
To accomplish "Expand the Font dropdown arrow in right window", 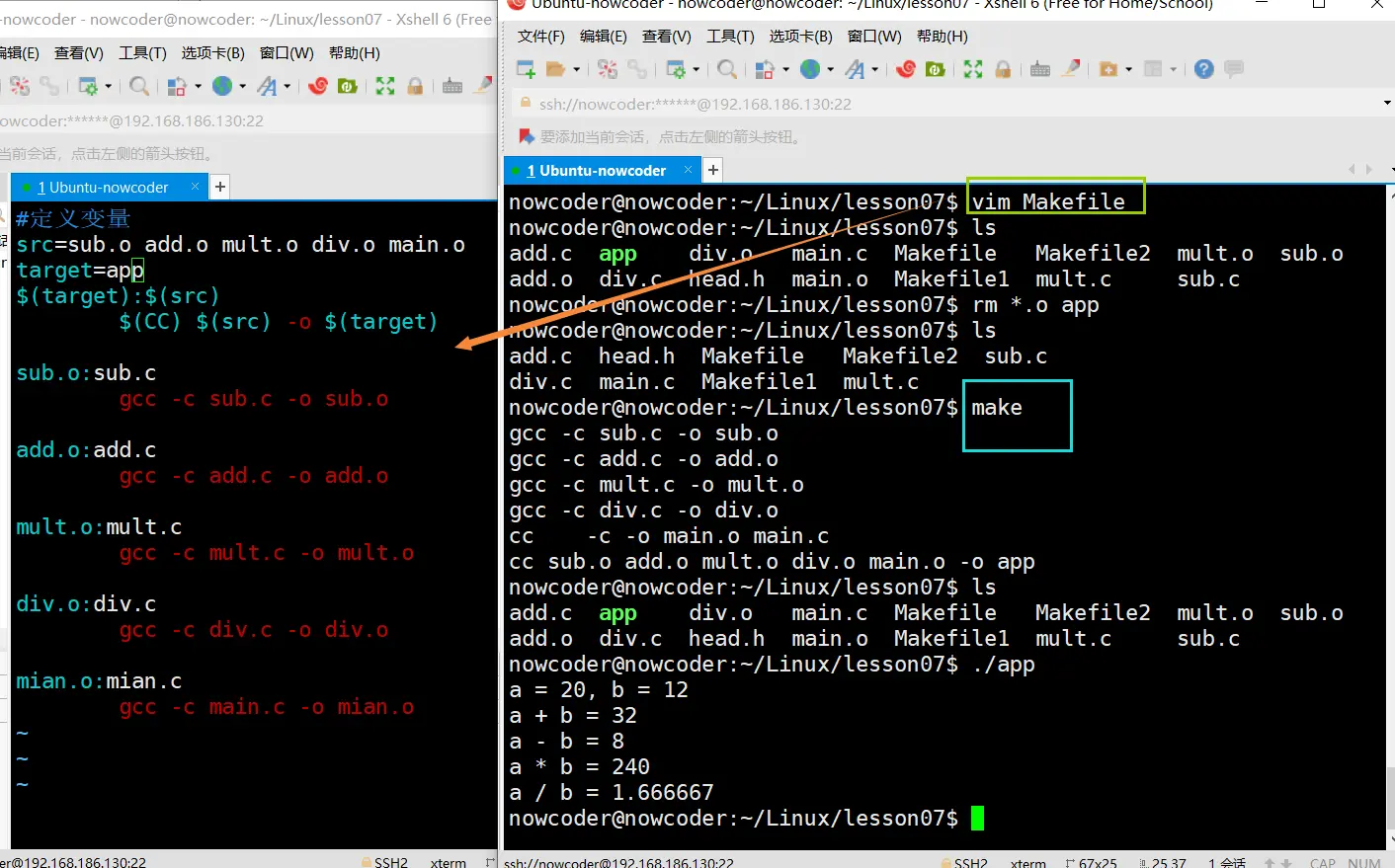I will tap(874, 69).
